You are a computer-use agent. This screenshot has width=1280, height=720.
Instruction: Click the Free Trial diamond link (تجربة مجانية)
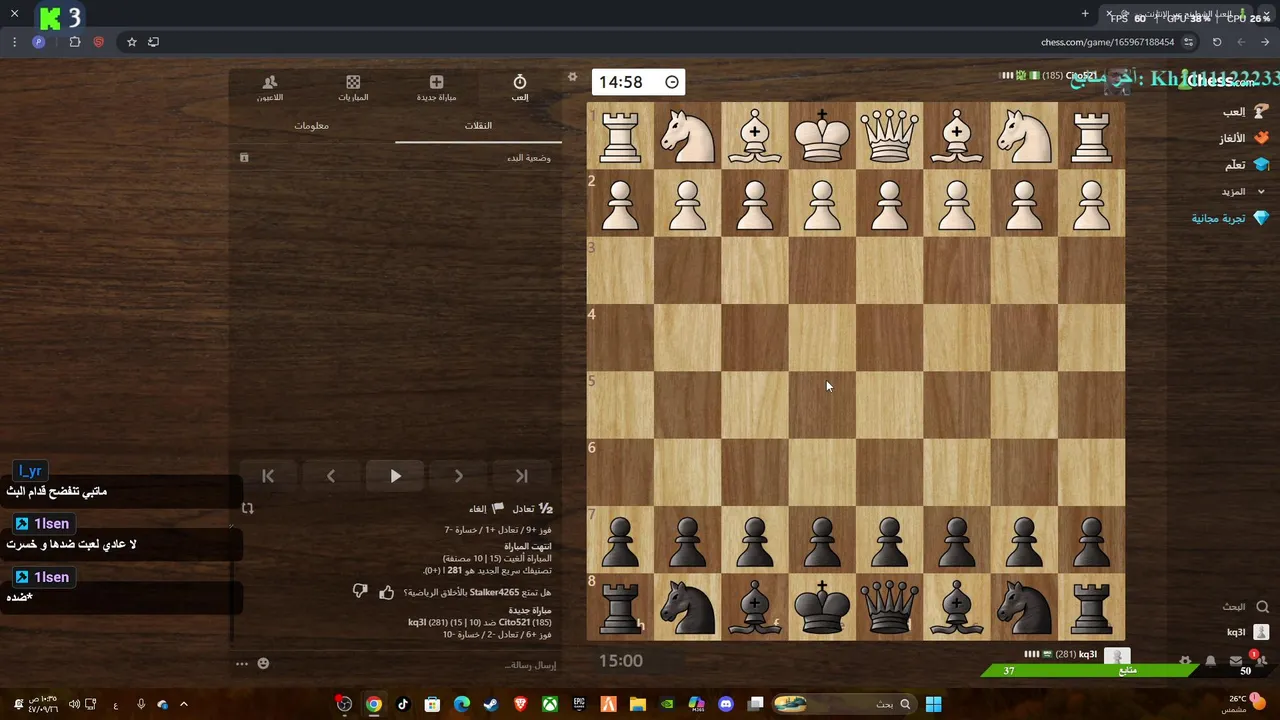1230,218
